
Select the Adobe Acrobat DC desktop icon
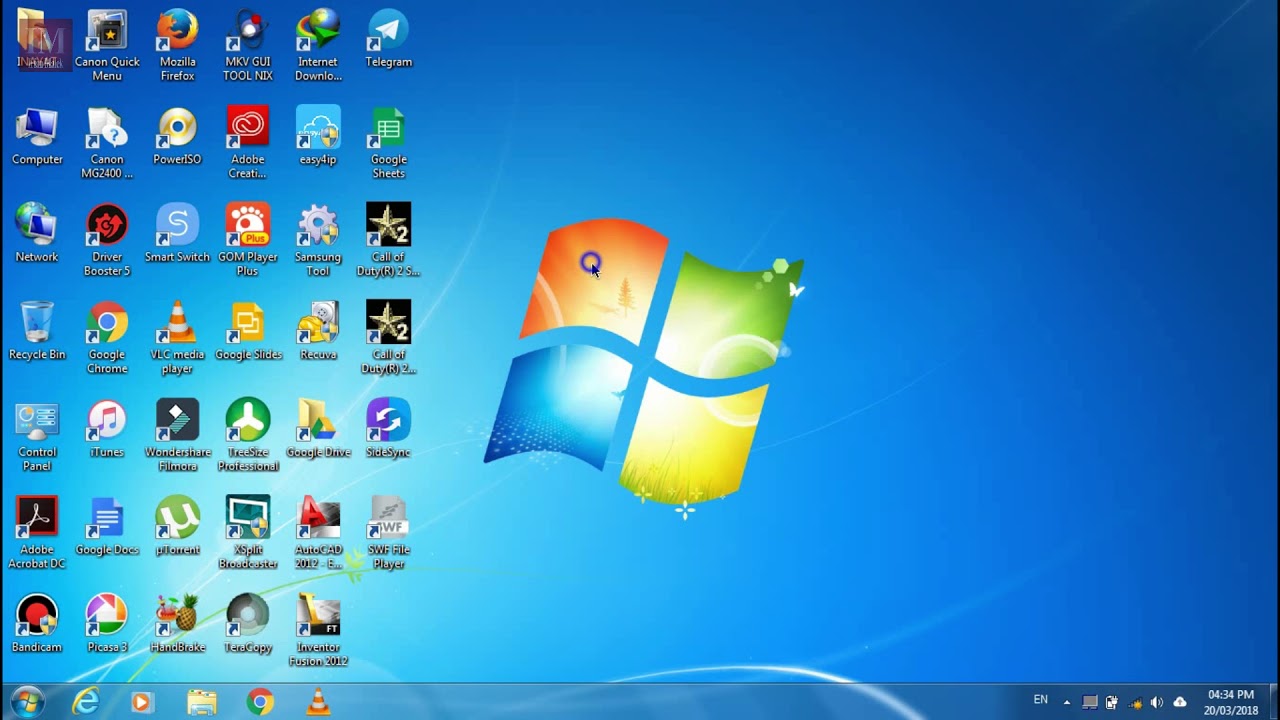[37, 533]
